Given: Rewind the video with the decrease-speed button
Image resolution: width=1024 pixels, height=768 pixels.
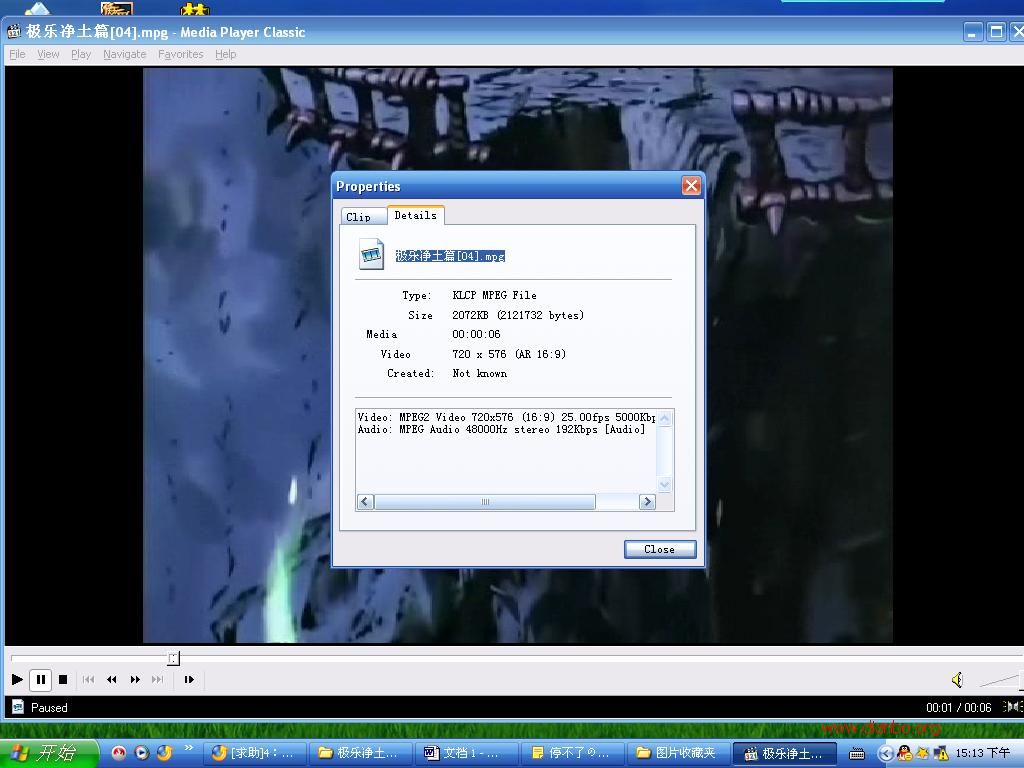Looking at the screenshot, I should point(112,679).
